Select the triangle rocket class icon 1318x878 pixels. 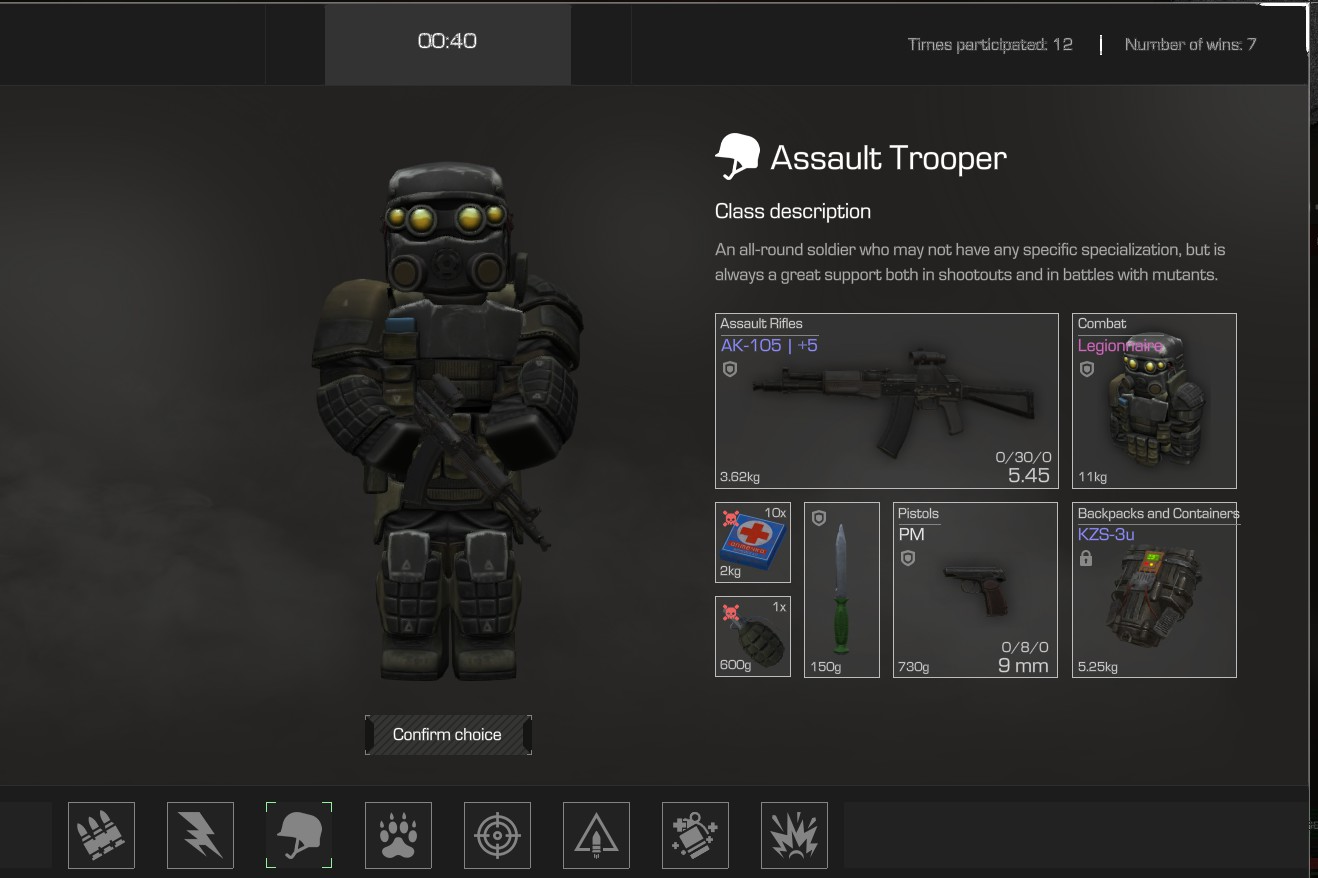pyautogui.click(x=596, y=835)
